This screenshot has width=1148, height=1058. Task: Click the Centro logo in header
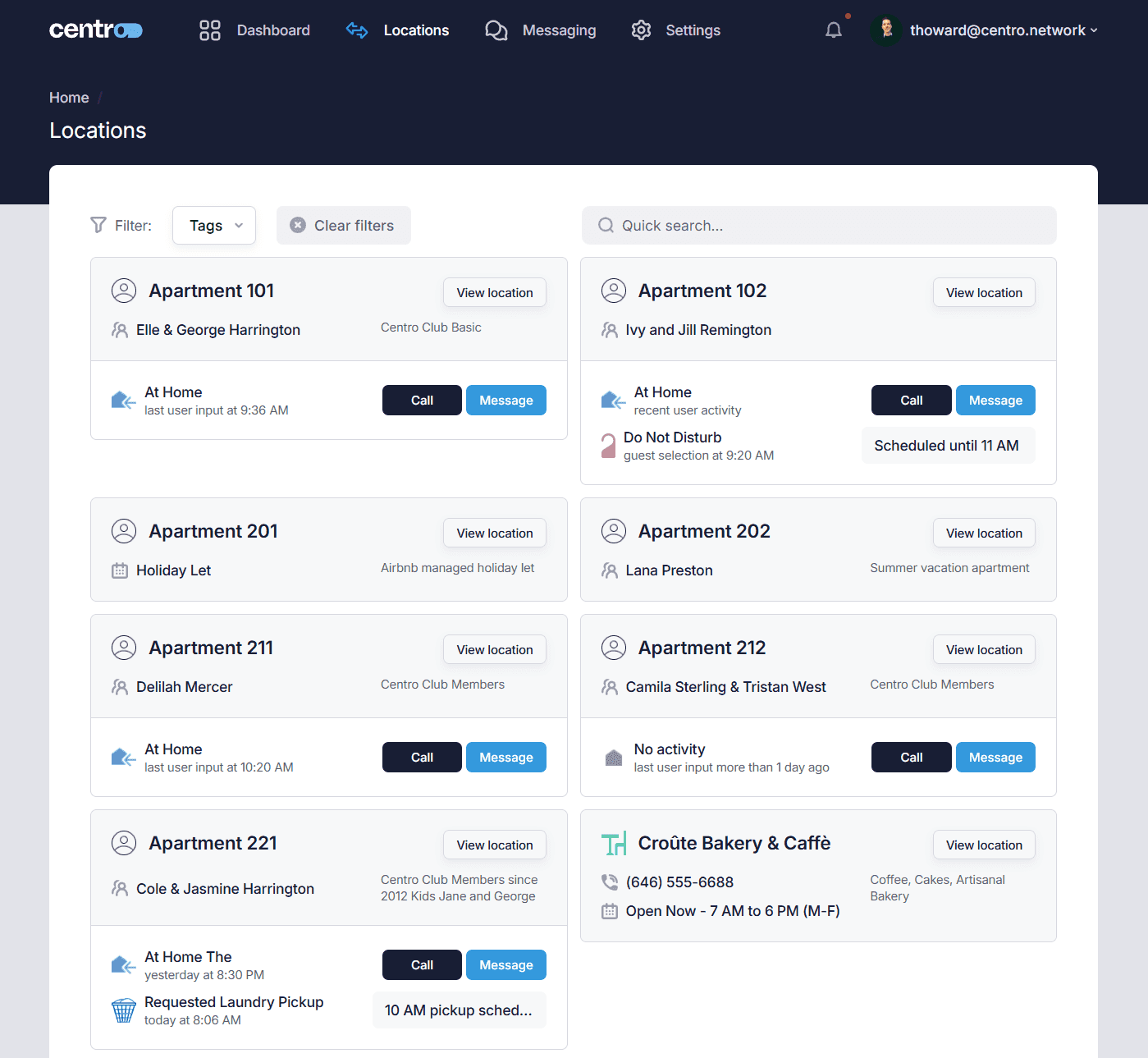click(96, 30)
